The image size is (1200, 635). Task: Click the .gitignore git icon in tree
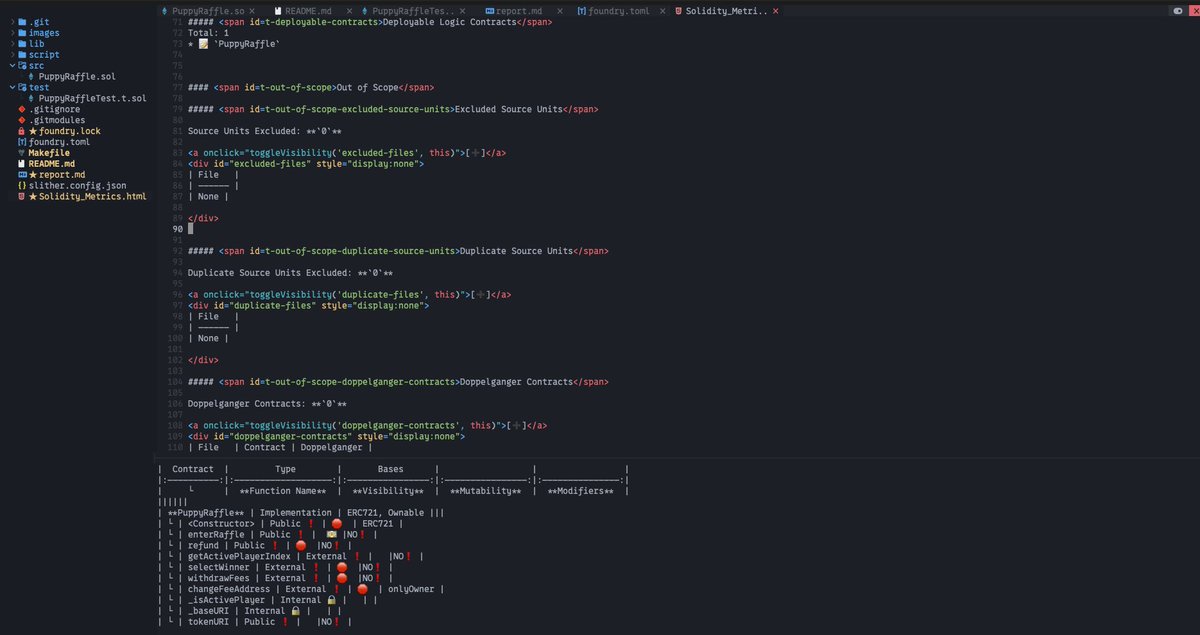coord(22,109)
